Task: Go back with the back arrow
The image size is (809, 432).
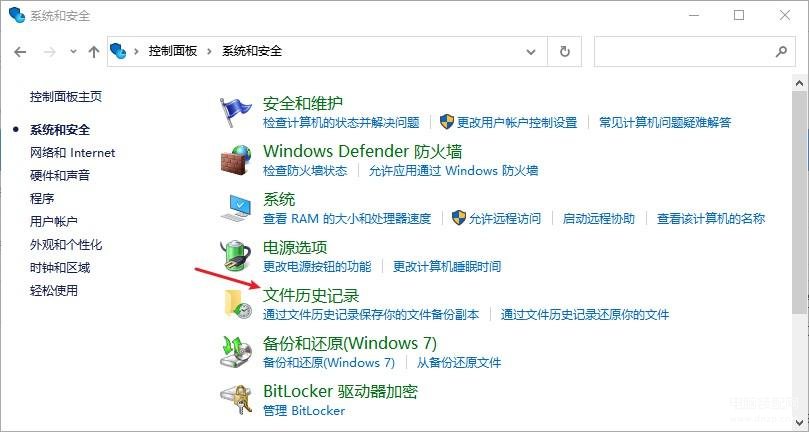Action: tap(20, 52)
